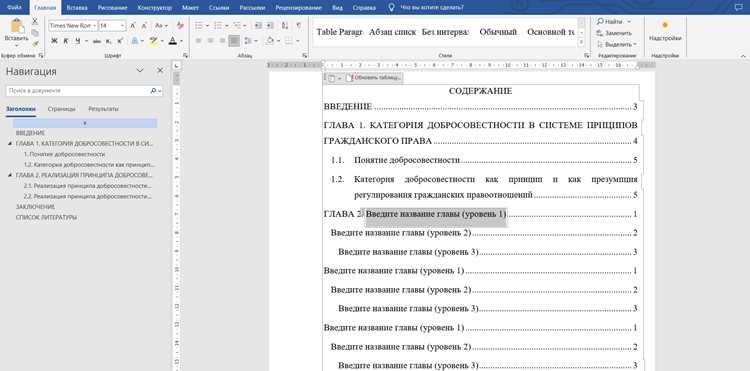Switch to the Рецензирование ribbon tab
Image resolution: width=750 pixels, height=371 pixels.
(x=299, y=8)
